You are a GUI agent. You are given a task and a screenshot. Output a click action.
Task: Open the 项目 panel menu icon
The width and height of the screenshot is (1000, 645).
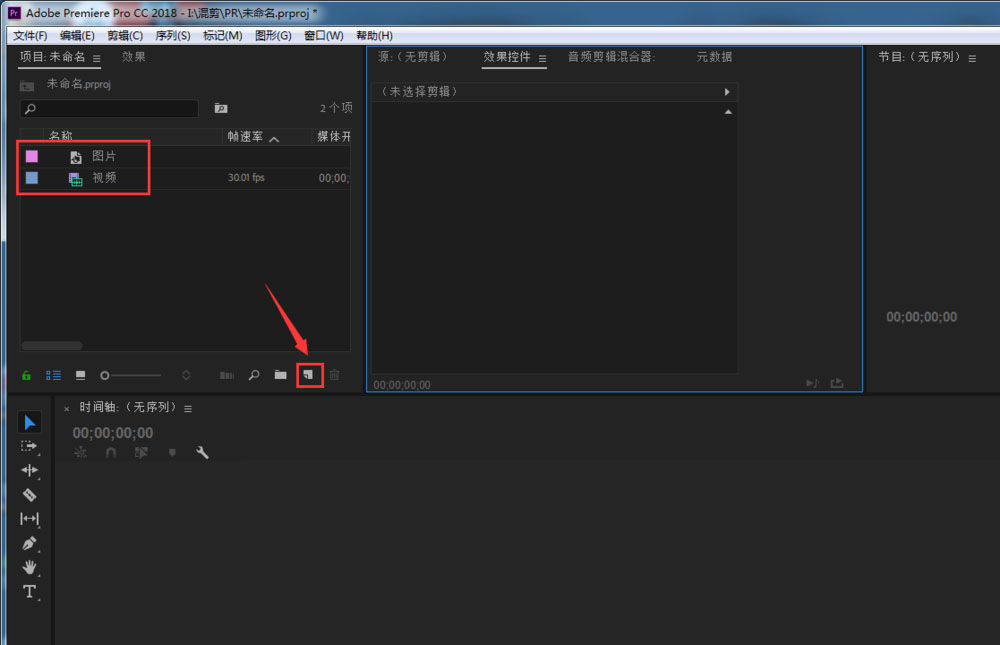(x=96, y=59)
